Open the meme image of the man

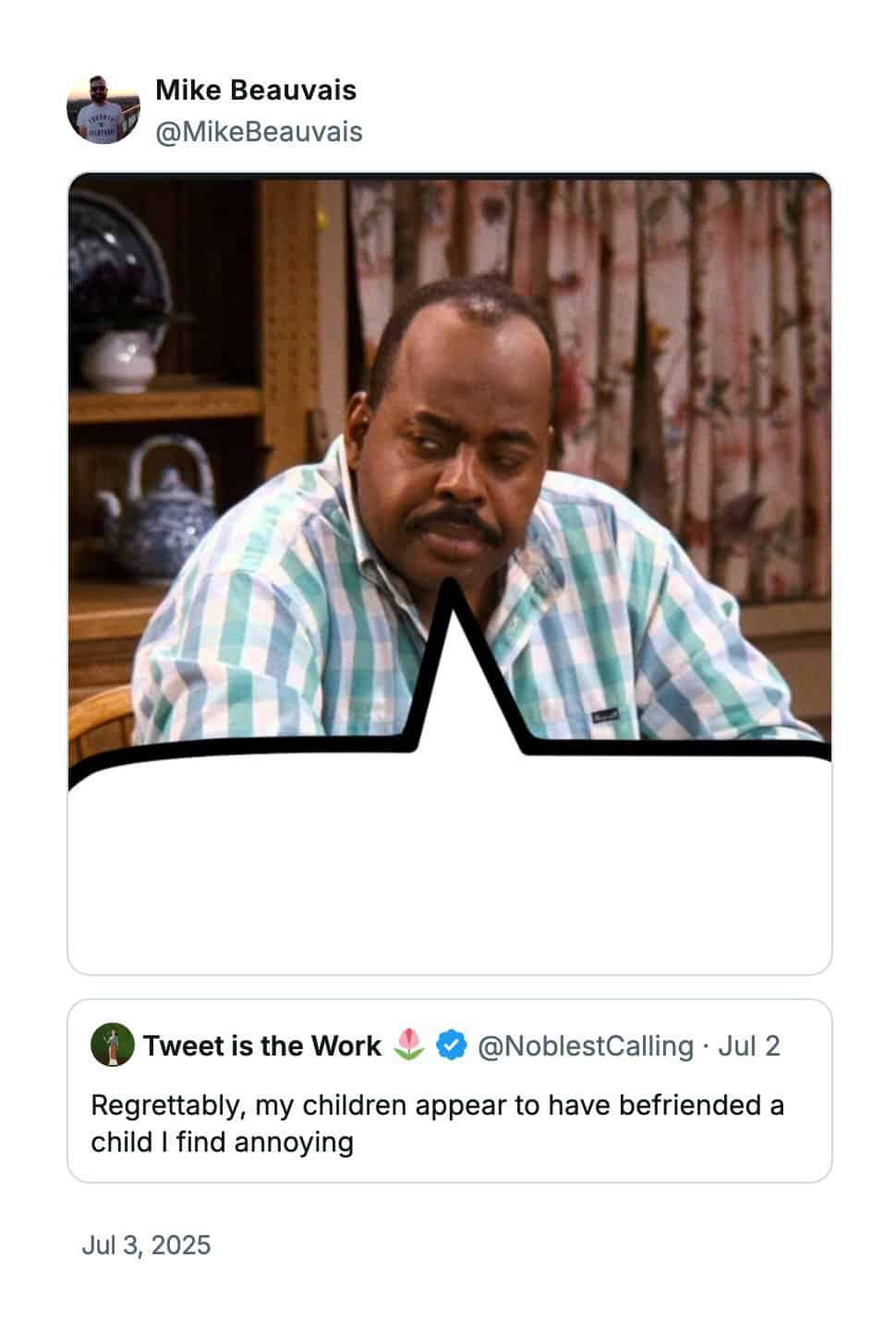point(450,462)
